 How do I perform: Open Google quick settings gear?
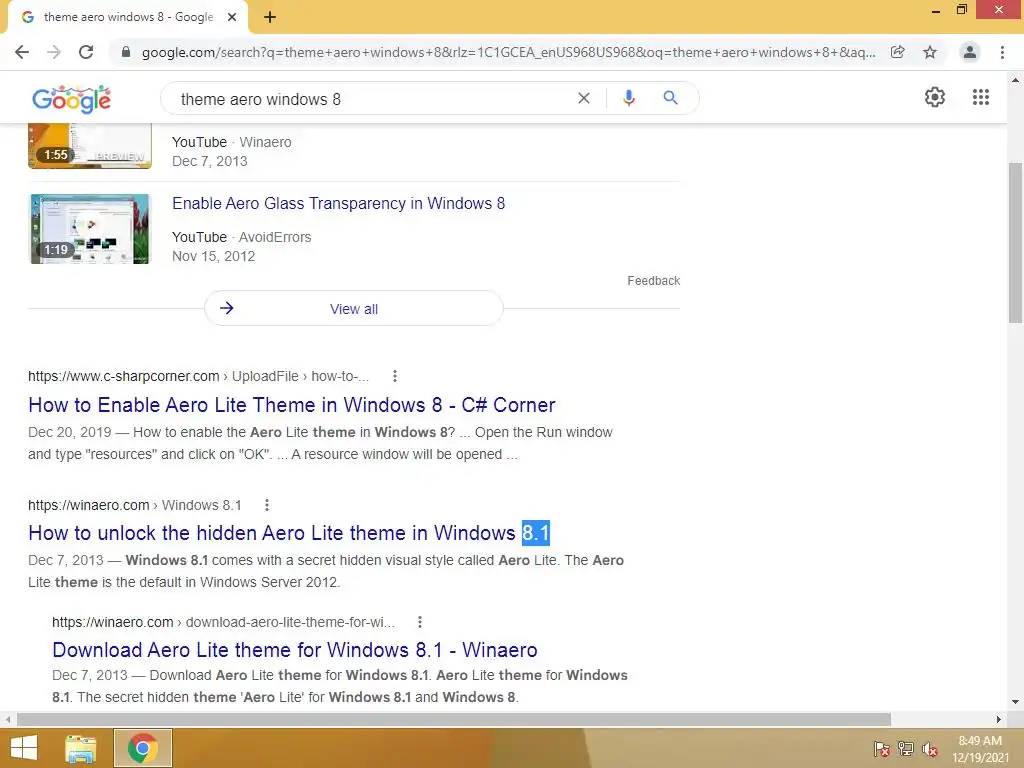tap(935, 97)
